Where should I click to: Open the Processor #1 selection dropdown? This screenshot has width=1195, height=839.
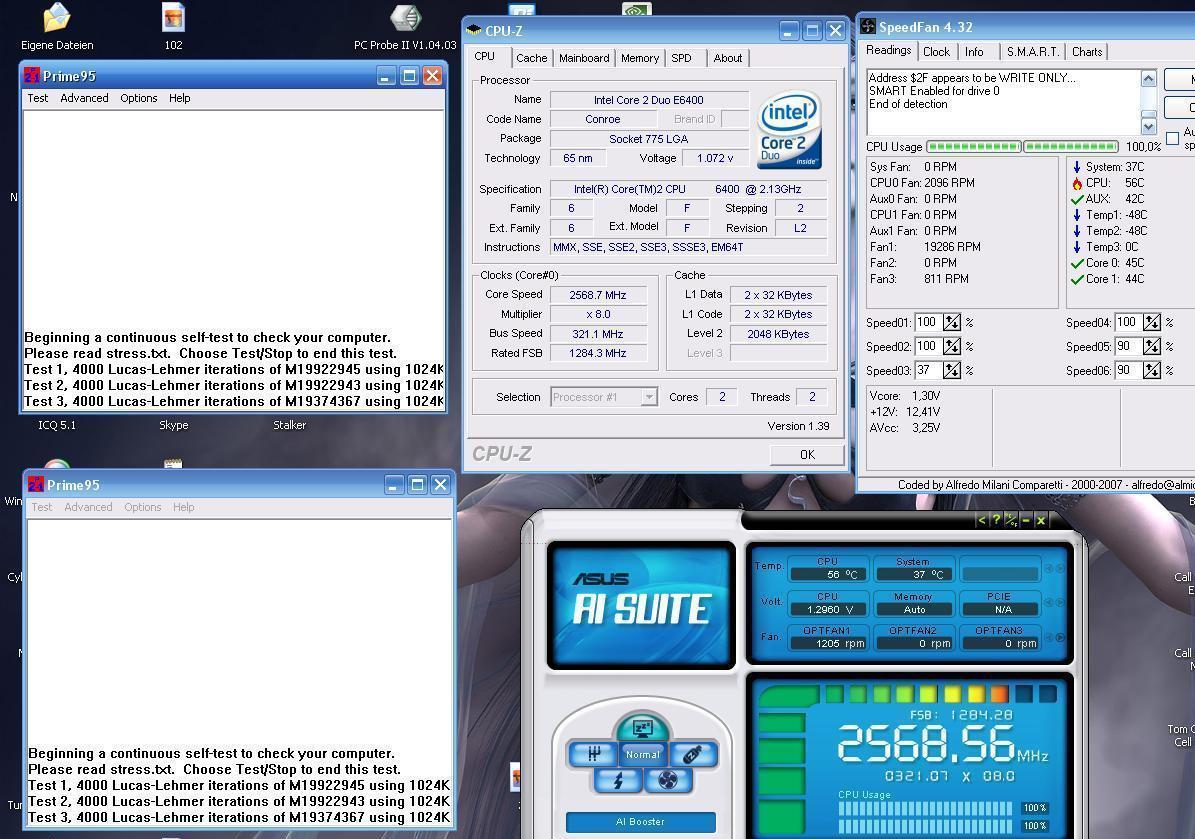(649, 397)
